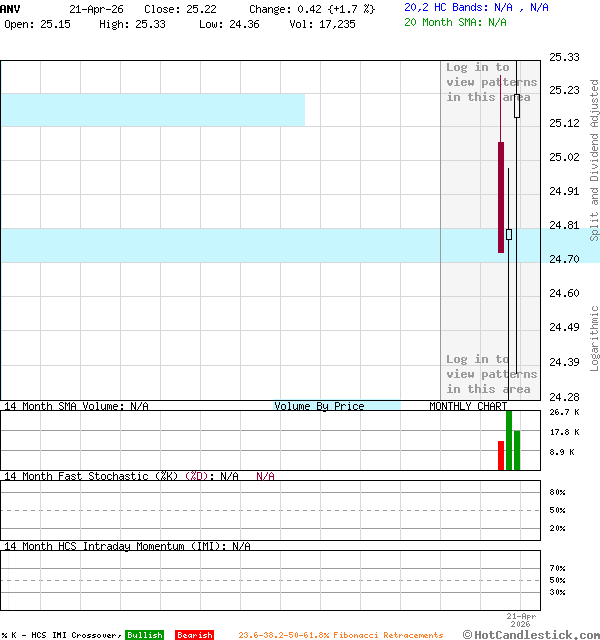The width and height of the screenshot is (600, 640).
Task: Click the ANV ticker symbol
Action: 9,8
